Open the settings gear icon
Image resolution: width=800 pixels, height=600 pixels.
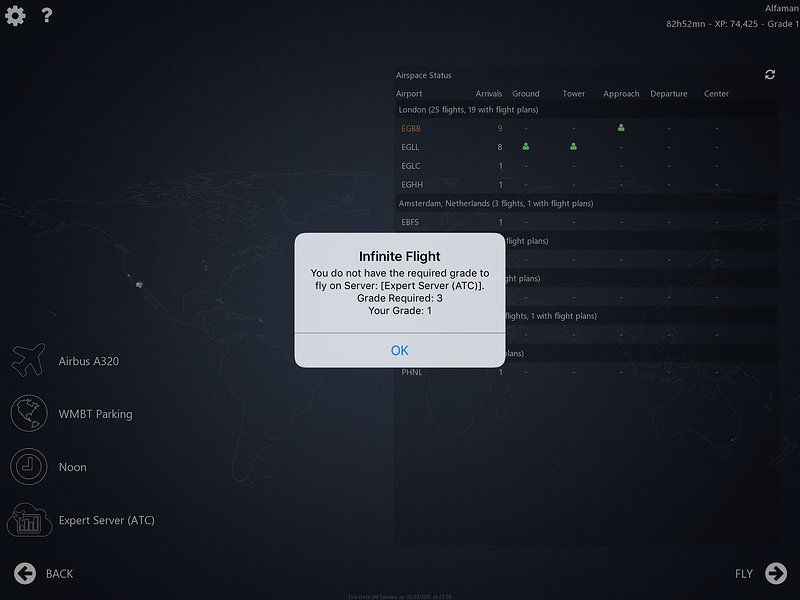(x=15, y=16)
